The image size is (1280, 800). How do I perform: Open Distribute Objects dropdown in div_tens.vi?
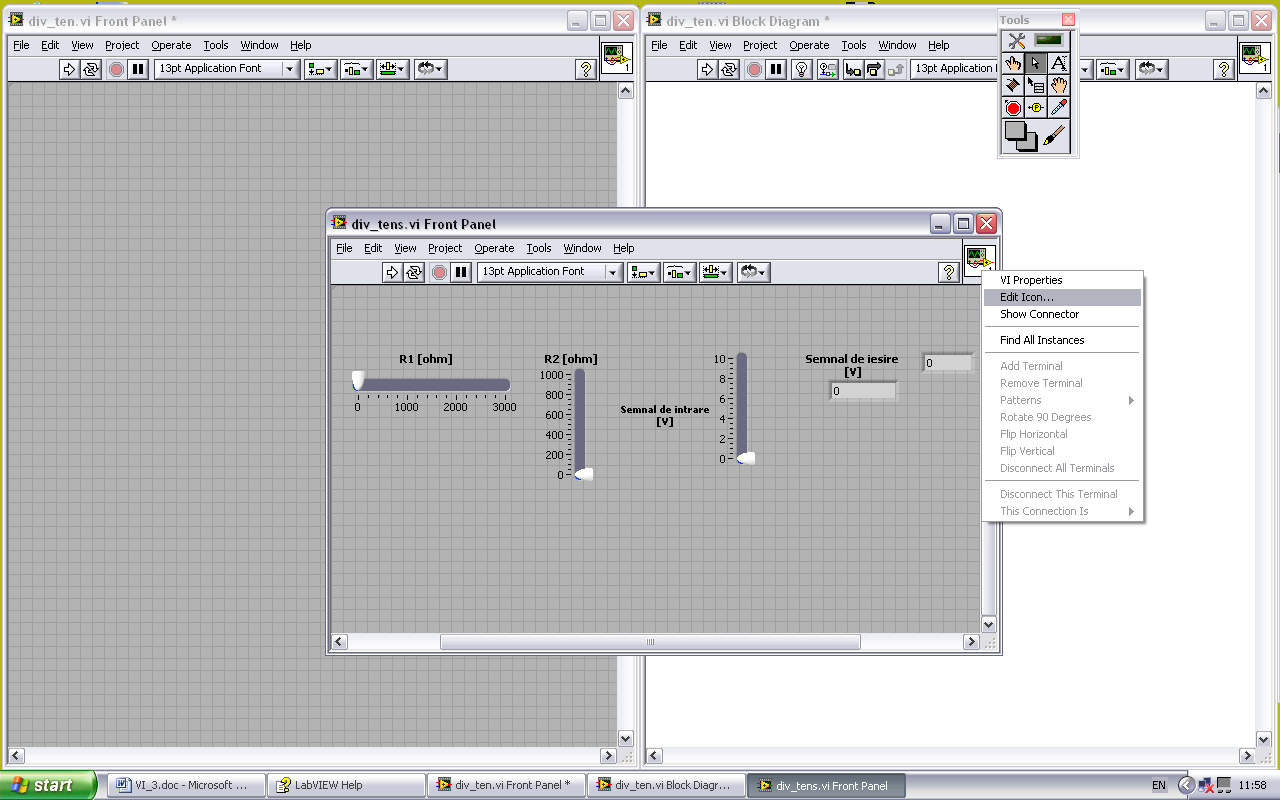point(679,272)
